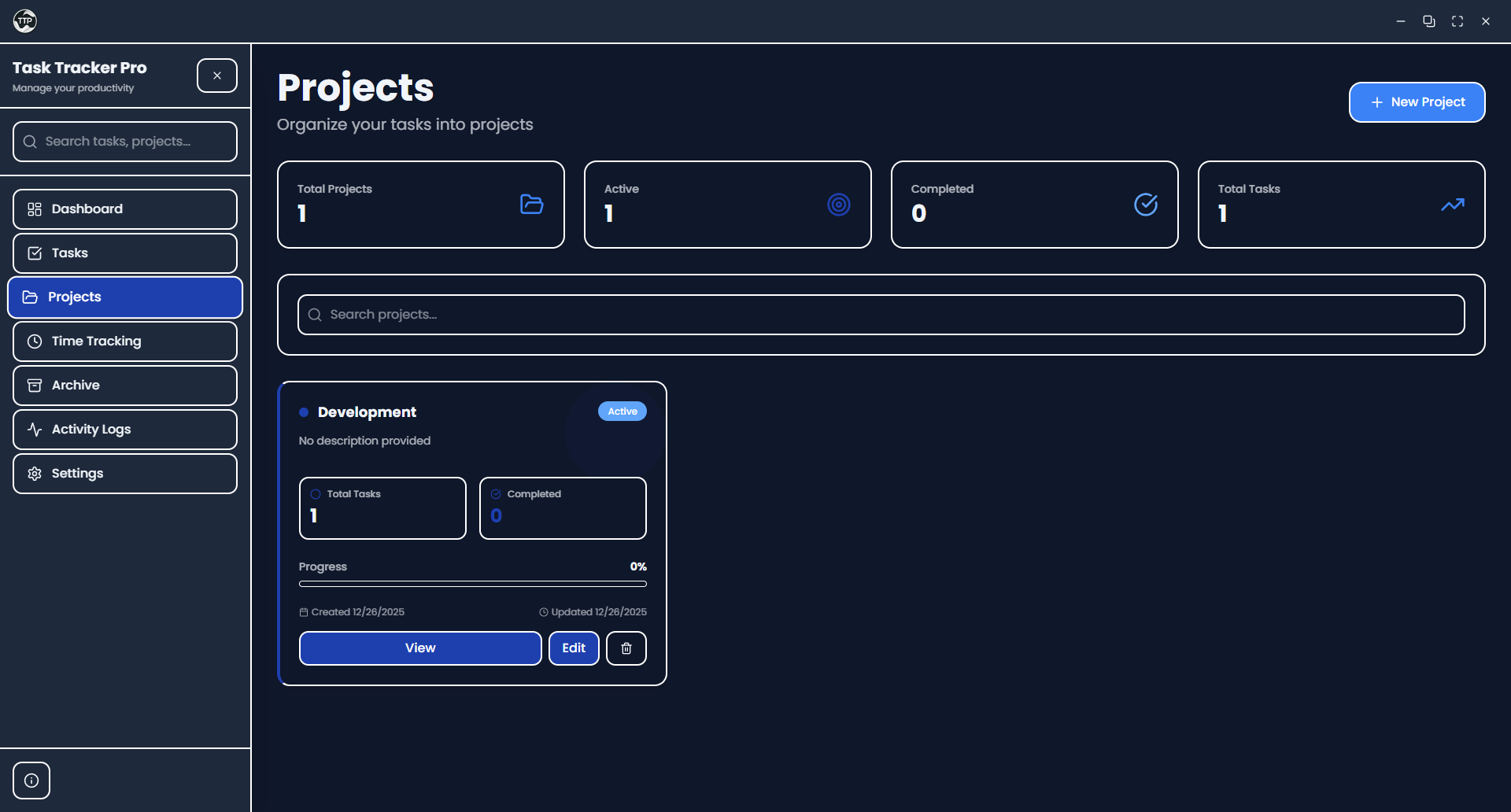View the Development project
Image resolution: width=1511 pixels, height=812 pixels.
click(419, 648)
